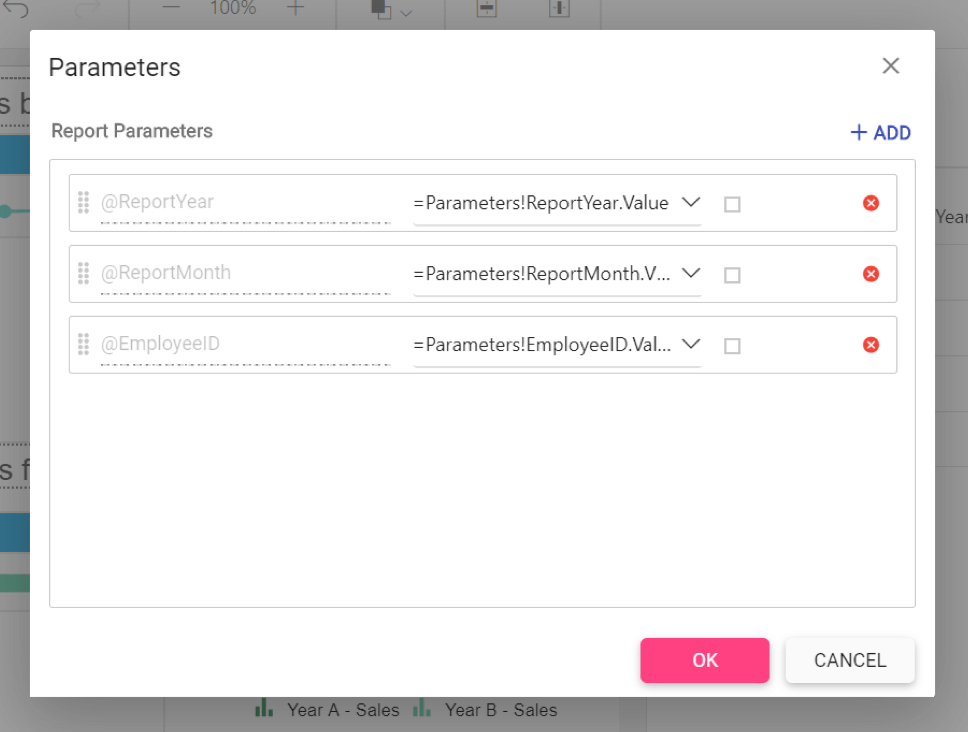Enable the checkbox in EmployeeID row
This screenshot has width=968, height=732.
tap(732, 346)
